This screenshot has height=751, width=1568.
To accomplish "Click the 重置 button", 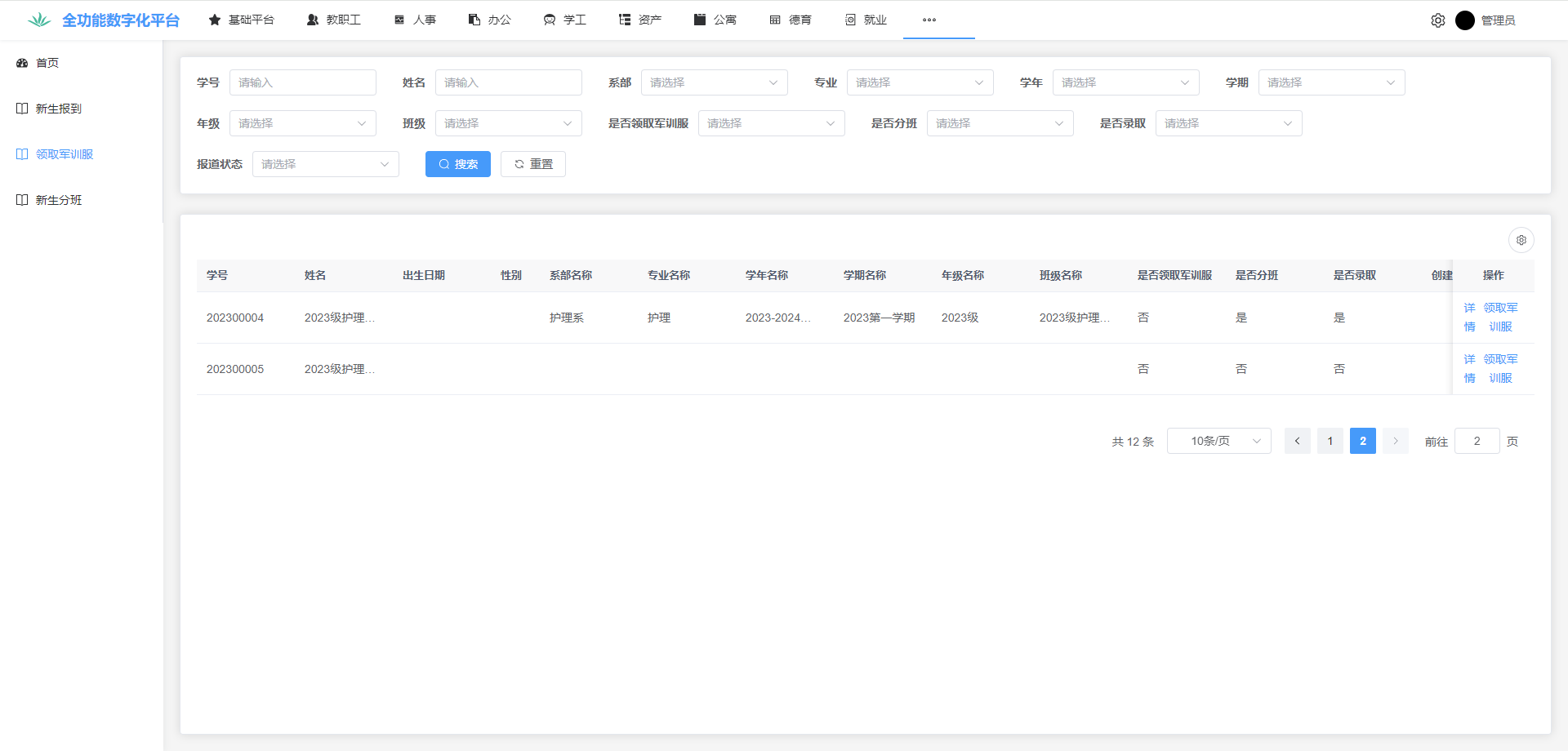I will coord(533,164).
